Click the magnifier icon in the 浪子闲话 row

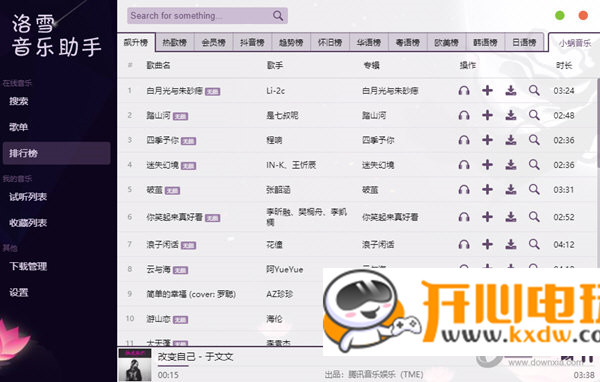point(534,244)
